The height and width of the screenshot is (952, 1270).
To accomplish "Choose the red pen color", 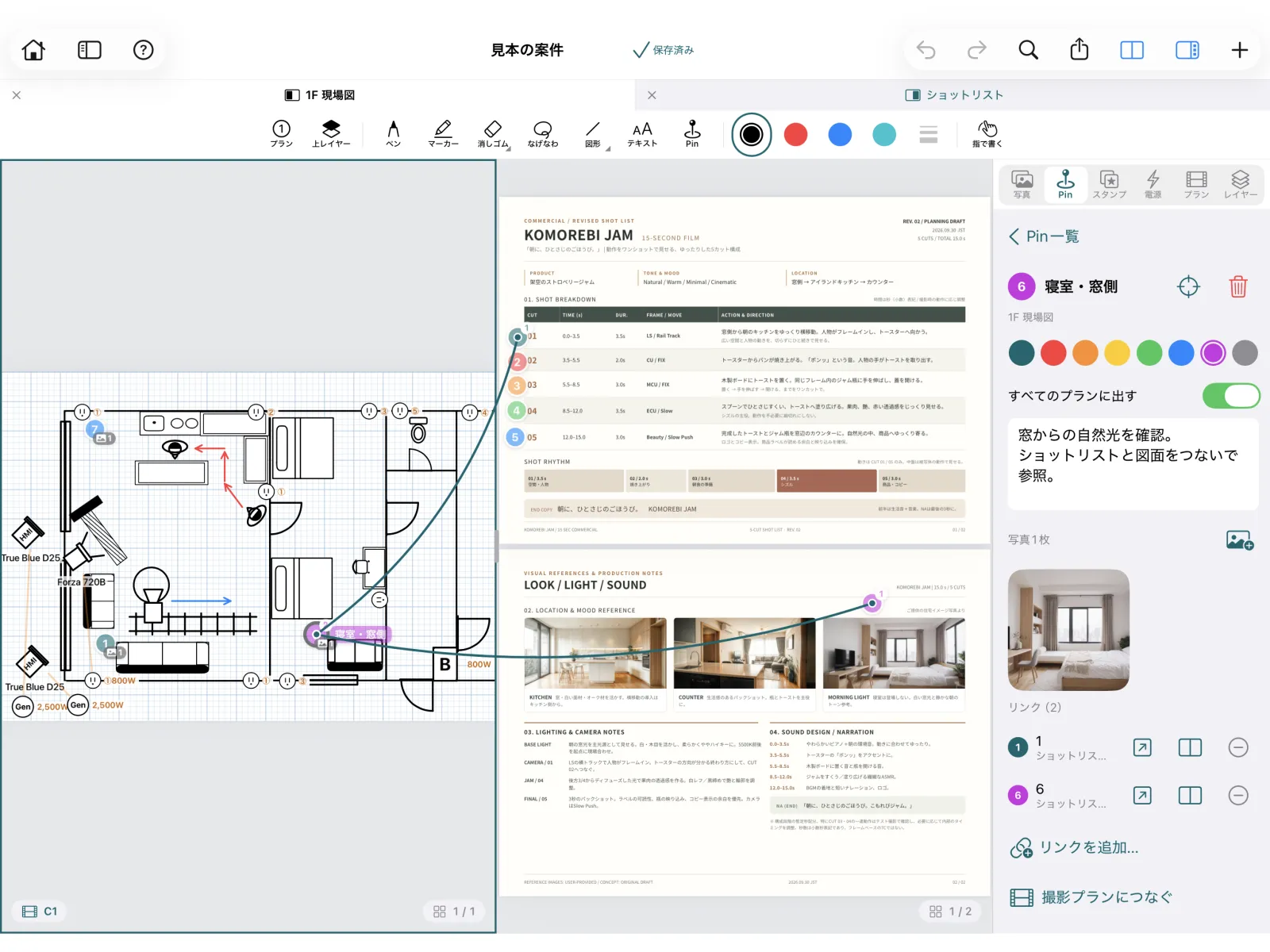I will coord(795,134).
